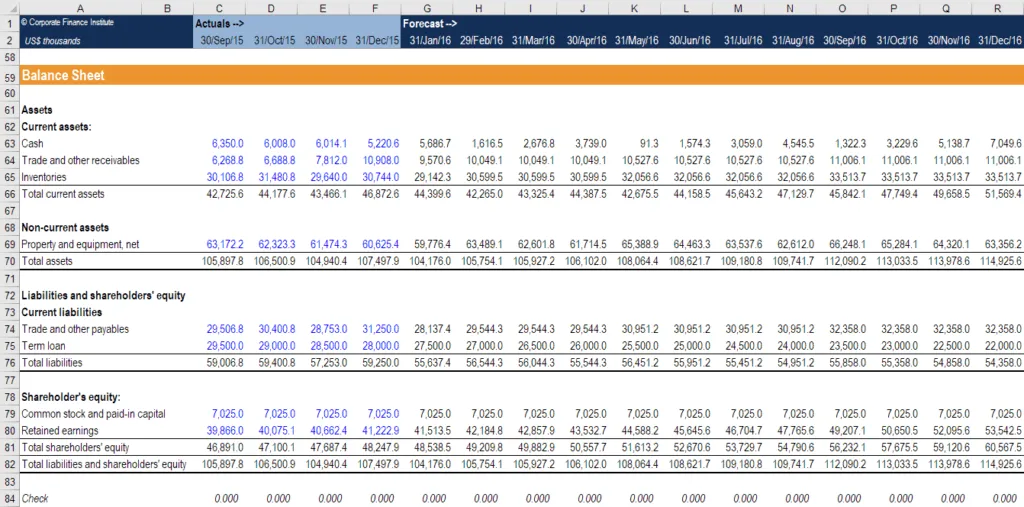Click the row 70 header number

pyautogui.click(x=9, y=261)
